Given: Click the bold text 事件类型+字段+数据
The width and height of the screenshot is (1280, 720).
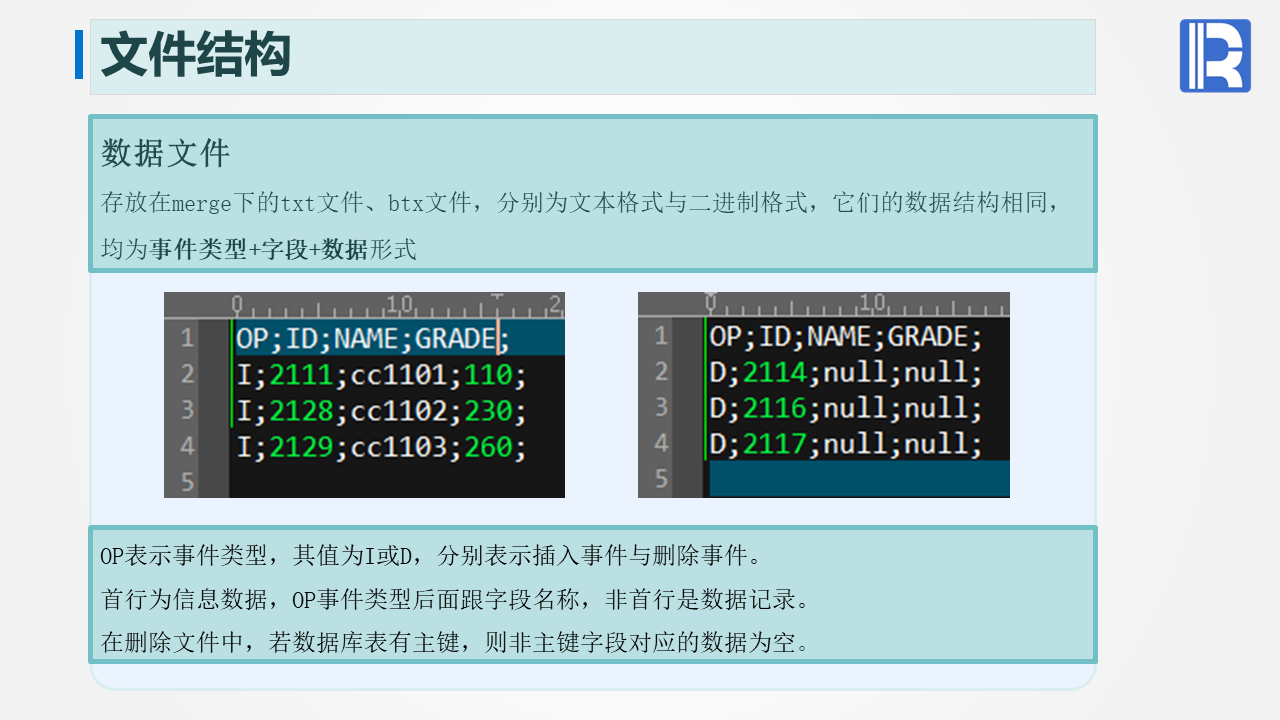Looking at the screenshot, I should coord(259,250).
